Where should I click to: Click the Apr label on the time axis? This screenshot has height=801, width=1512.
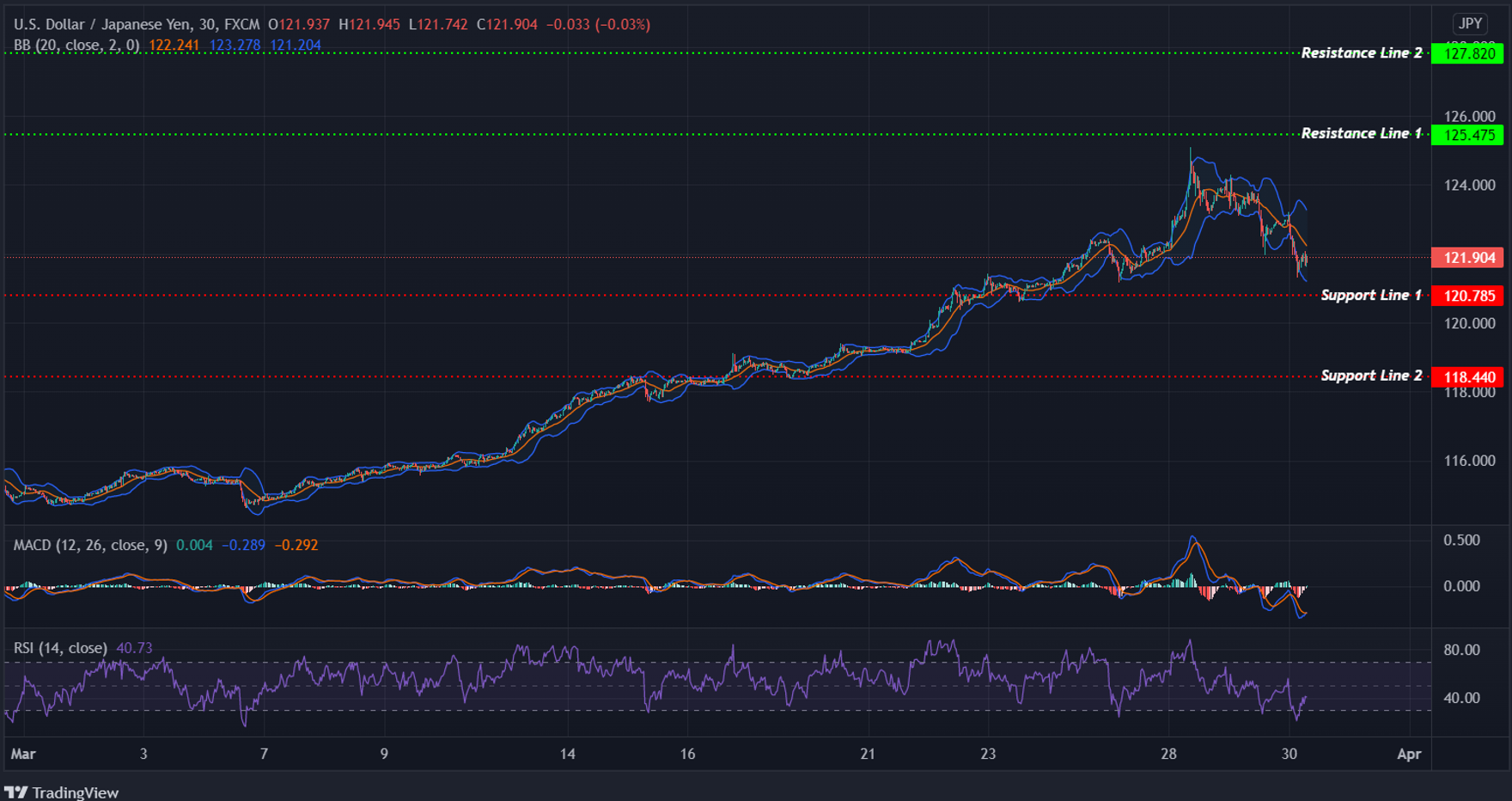tap(1409, 754)
